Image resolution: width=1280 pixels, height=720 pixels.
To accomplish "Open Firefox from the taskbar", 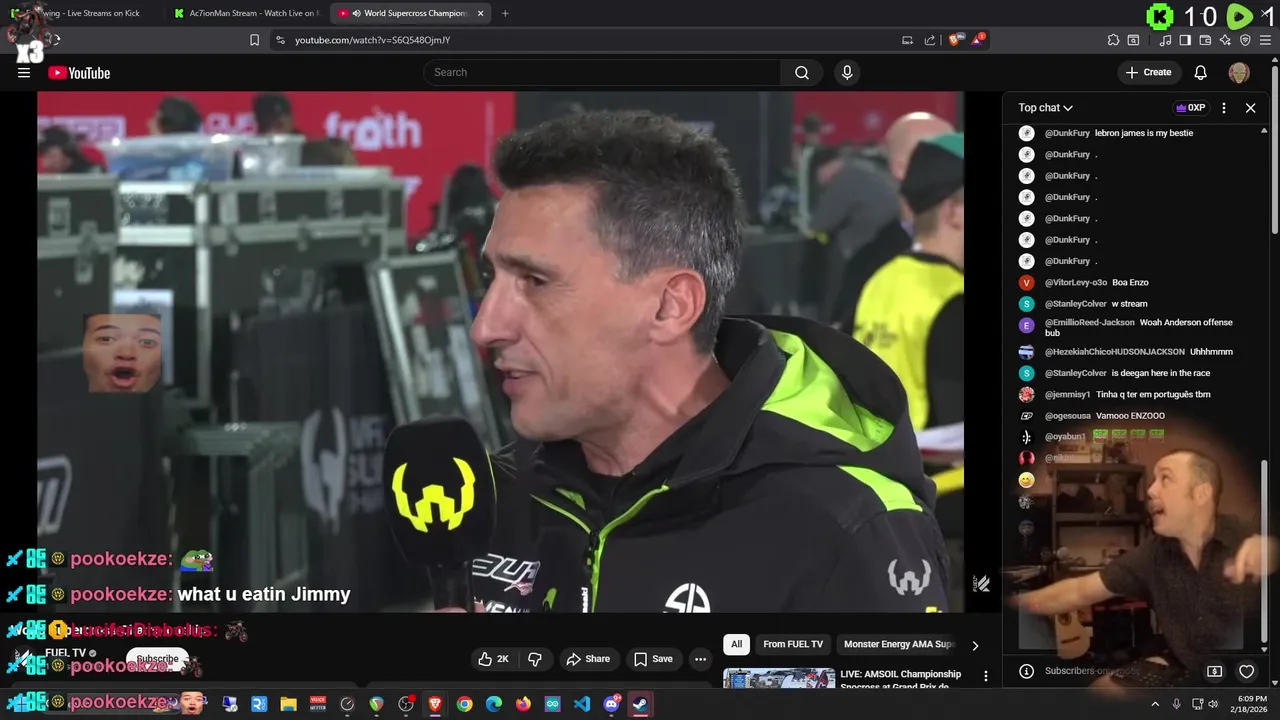I will (x=523, y=704).
